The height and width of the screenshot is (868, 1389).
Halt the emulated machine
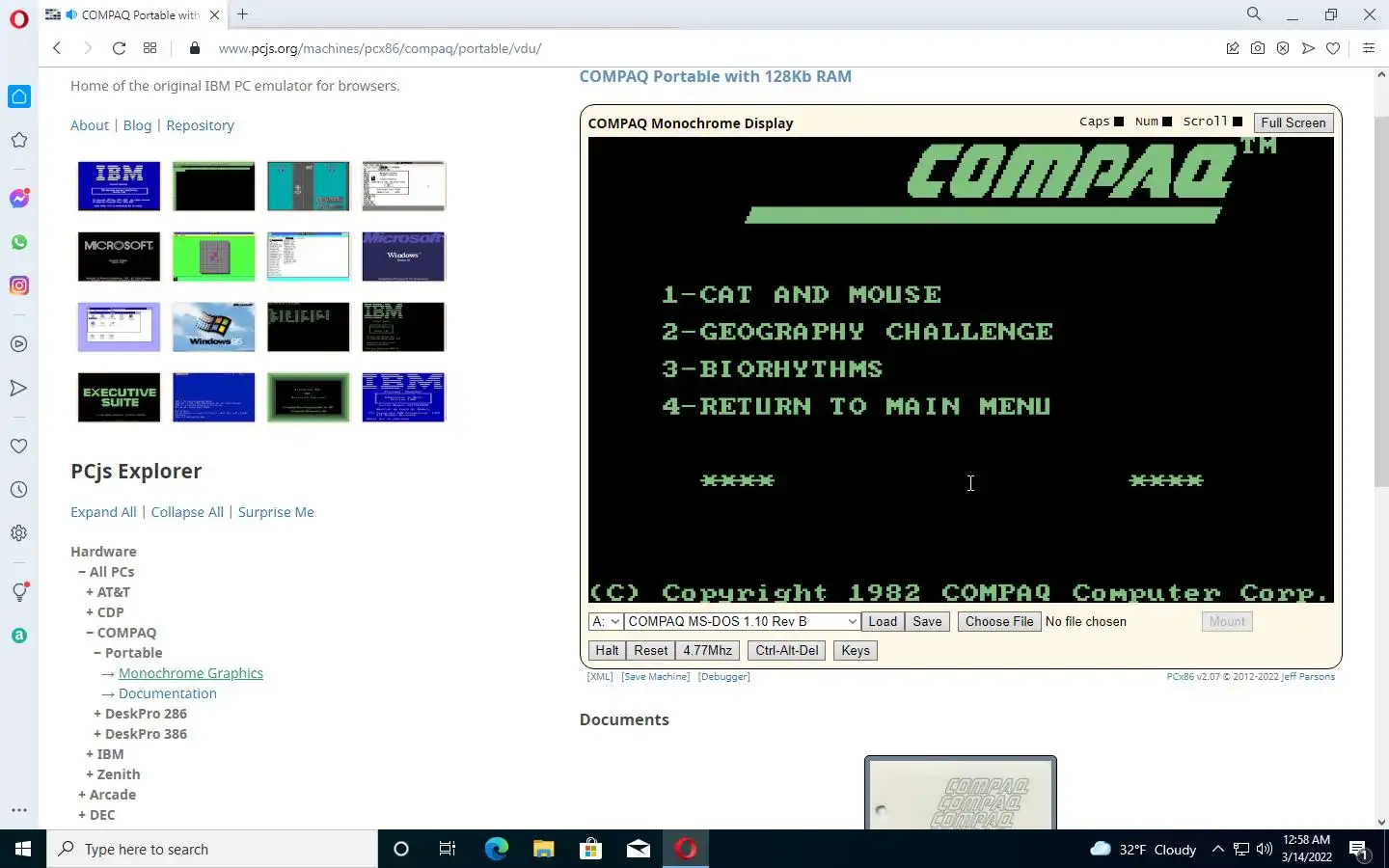tap(607, 651)
